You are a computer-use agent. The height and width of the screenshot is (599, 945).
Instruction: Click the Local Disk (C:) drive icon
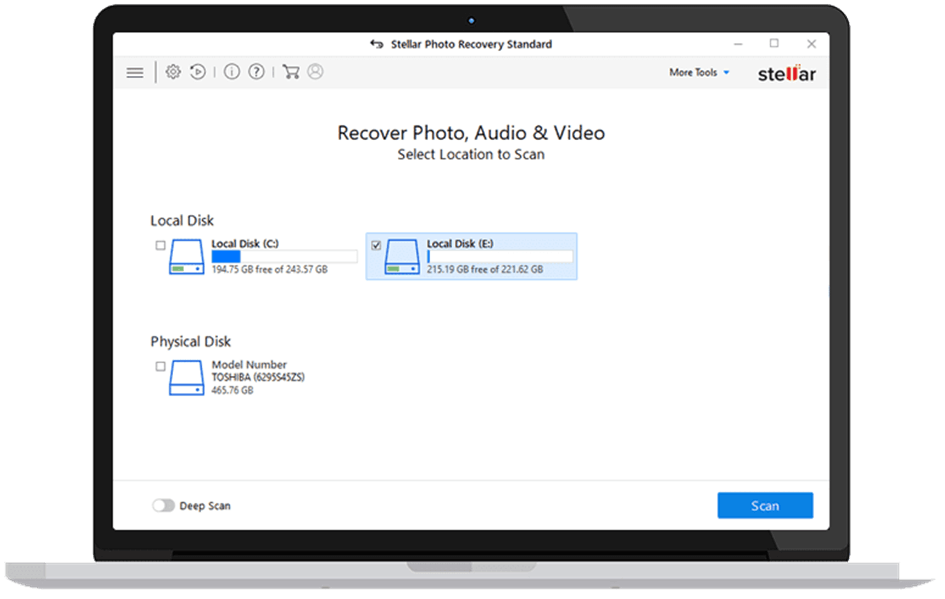tap(186, 257)
